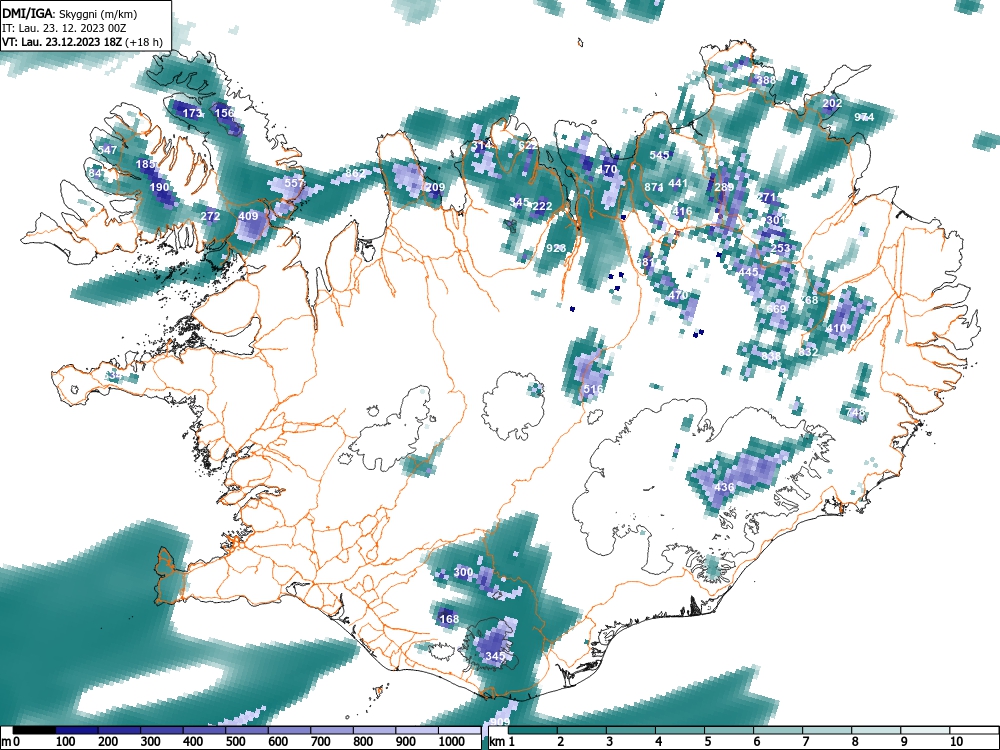
Task: Click the visibility value '547' on the map
Action: (107, 150)
